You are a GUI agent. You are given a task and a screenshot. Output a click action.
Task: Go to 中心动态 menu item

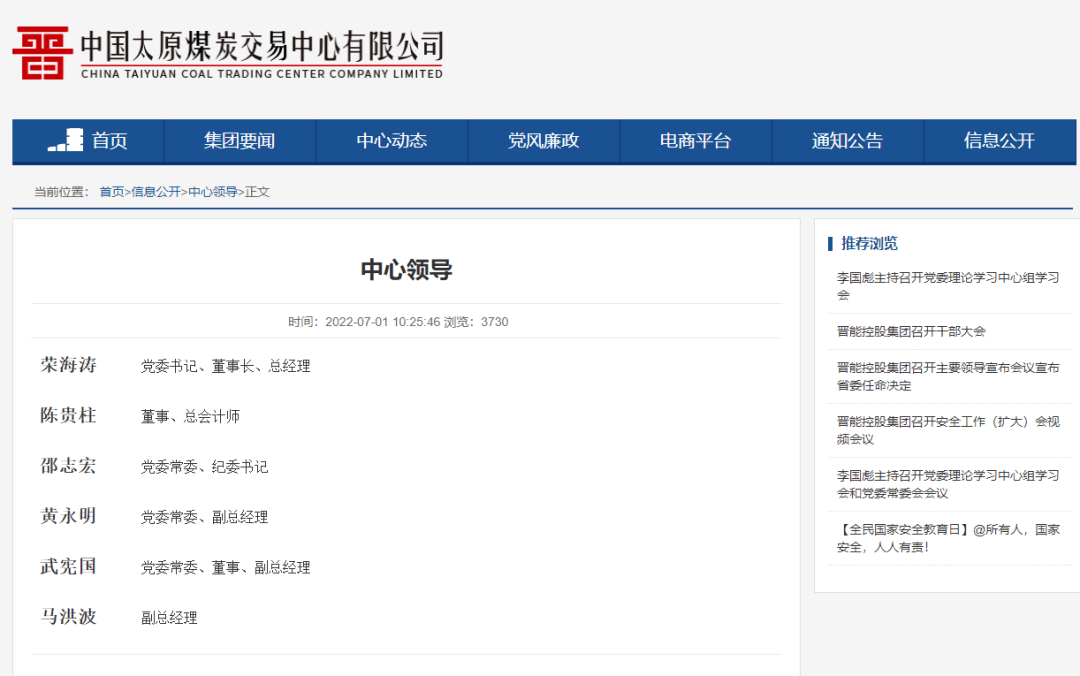point(392,141)
